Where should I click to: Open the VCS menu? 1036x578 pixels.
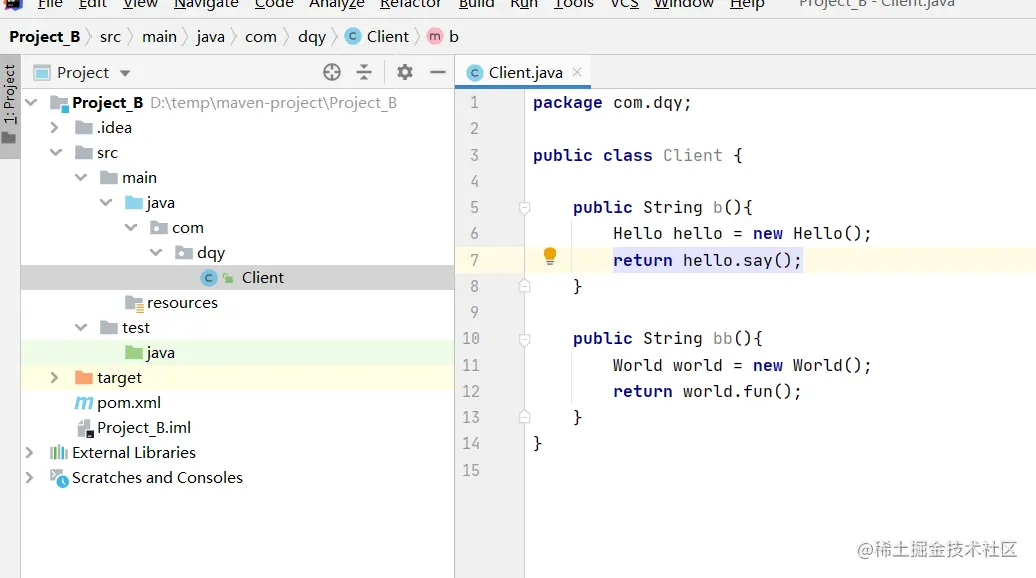click(x=624, y=4)
